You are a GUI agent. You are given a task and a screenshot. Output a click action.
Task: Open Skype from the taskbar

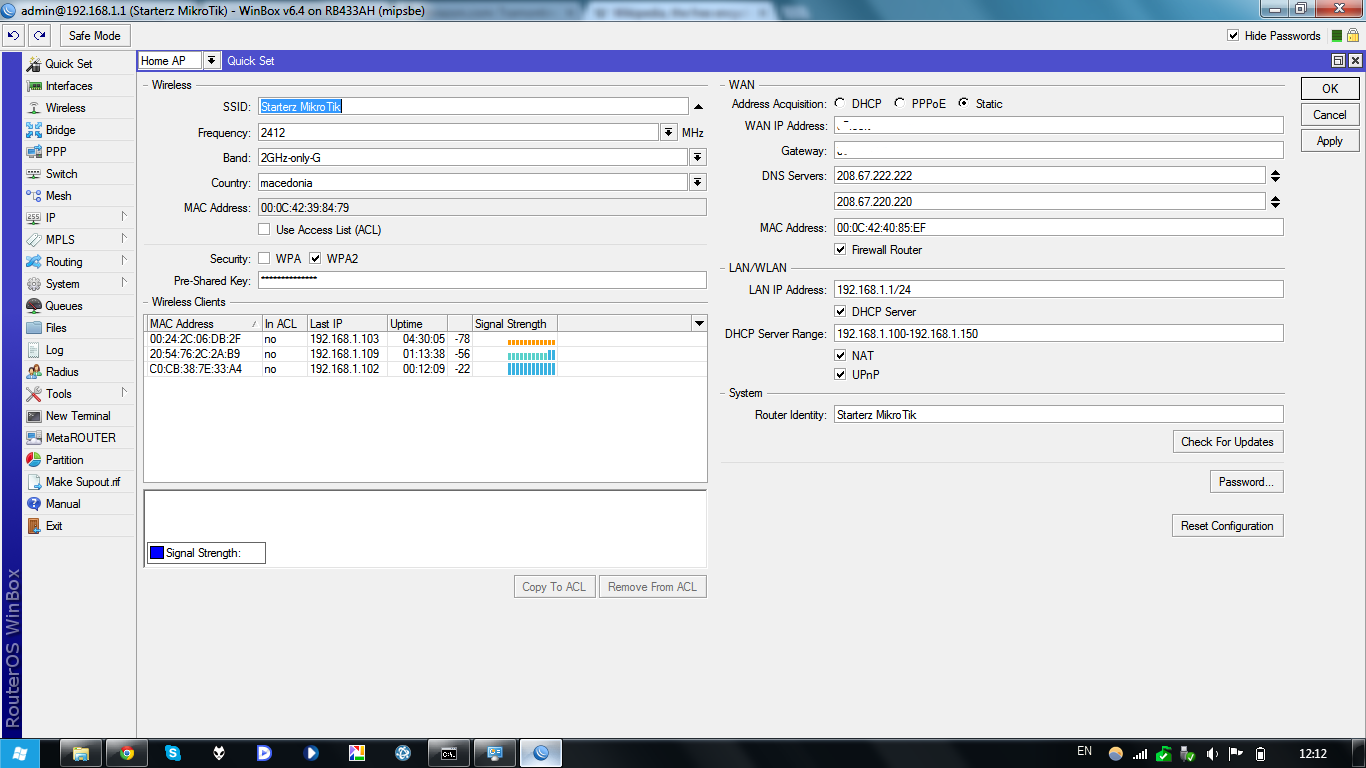[173, 753]
